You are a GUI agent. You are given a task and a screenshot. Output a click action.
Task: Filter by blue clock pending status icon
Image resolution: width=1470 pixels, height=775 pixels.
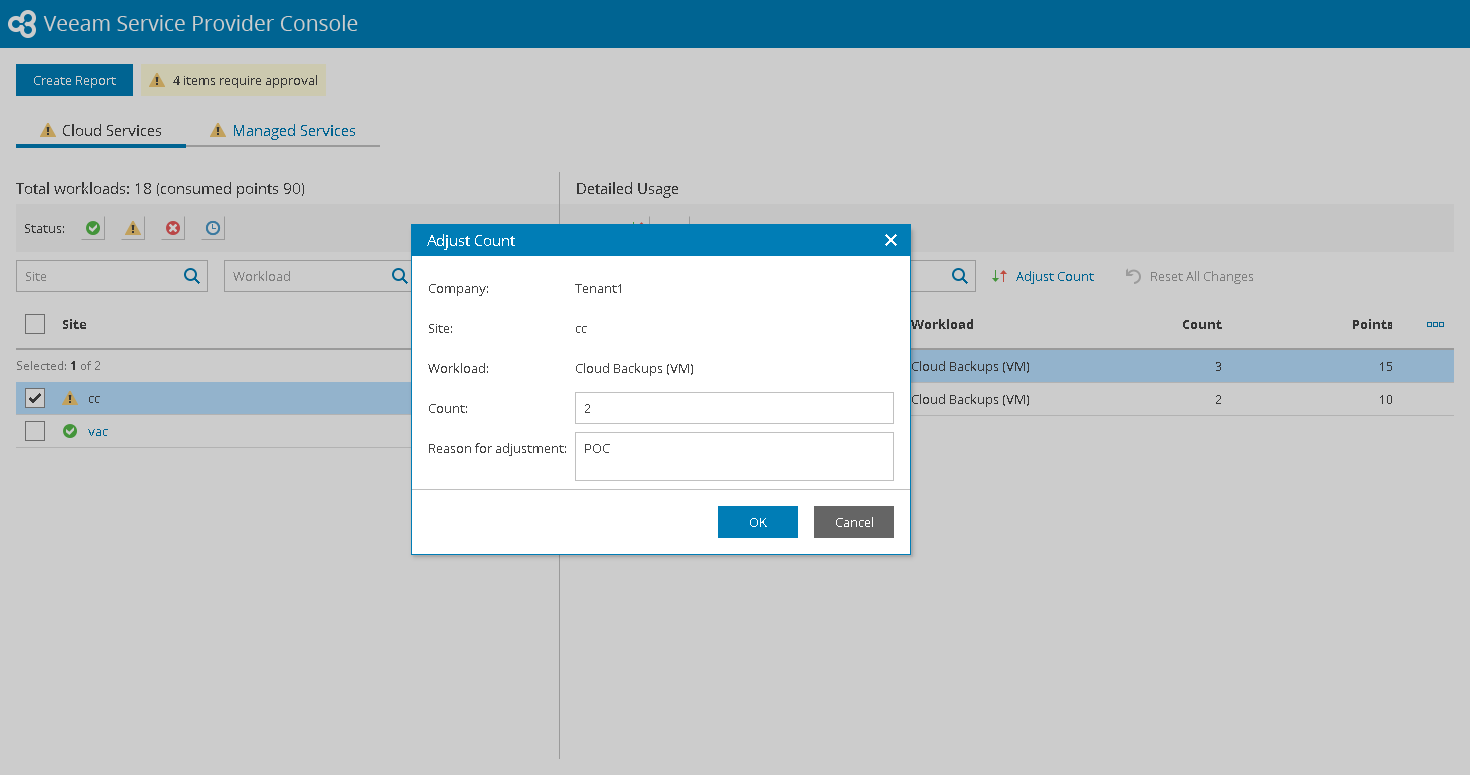213,228
